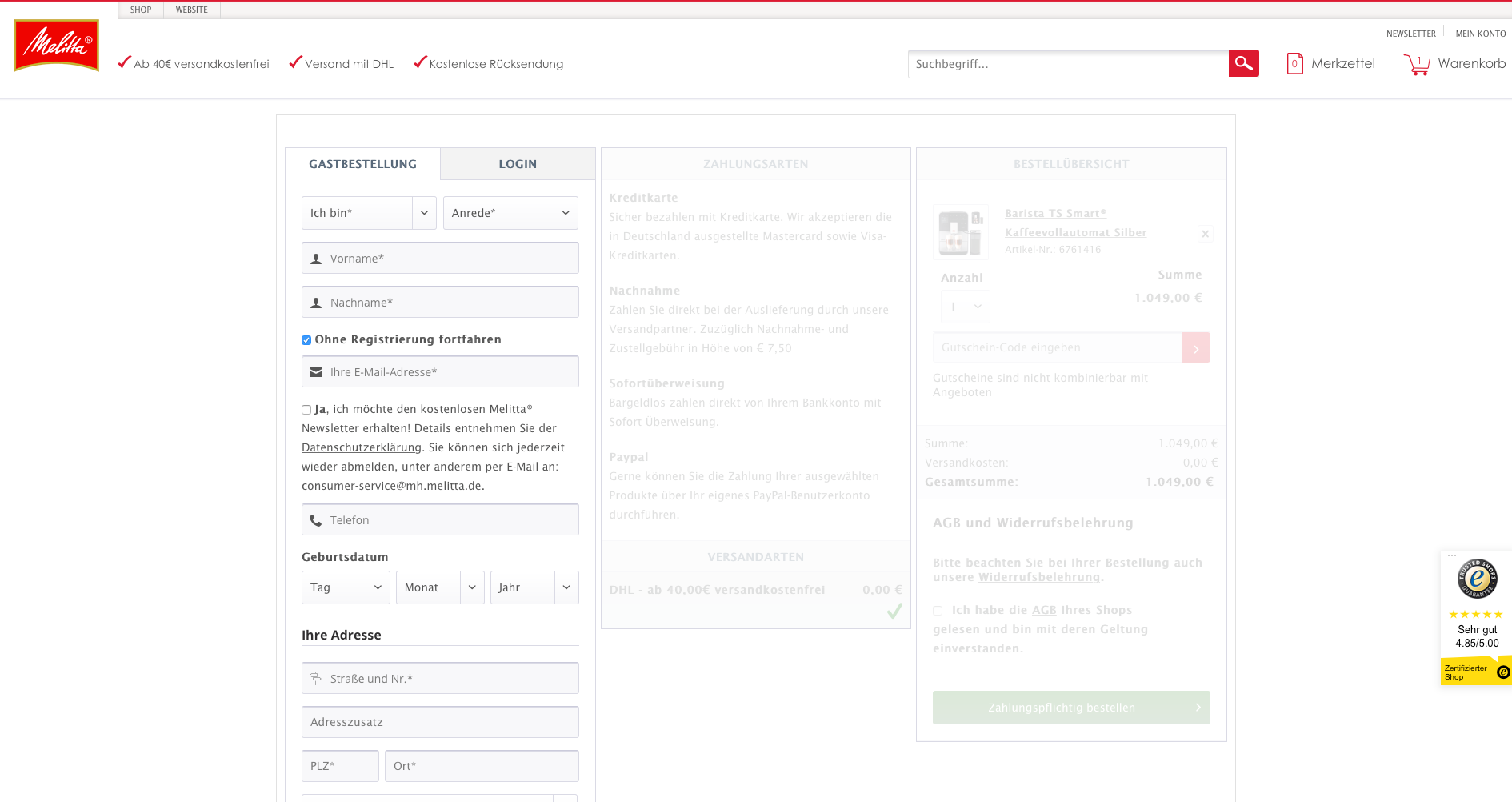
Task: Click the Ab 40€ versandkostenfrei text
Action: pyautogui.click(x=201, y=64)
